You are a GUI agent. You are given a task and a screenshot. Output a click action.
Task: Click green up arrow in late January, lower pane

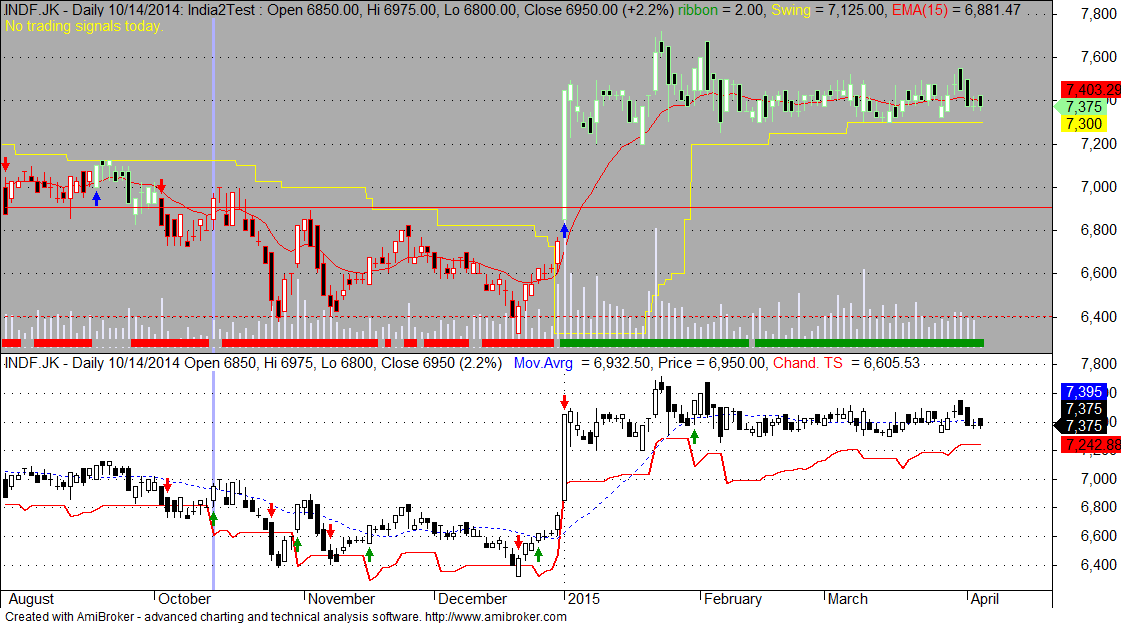point(693,436)
